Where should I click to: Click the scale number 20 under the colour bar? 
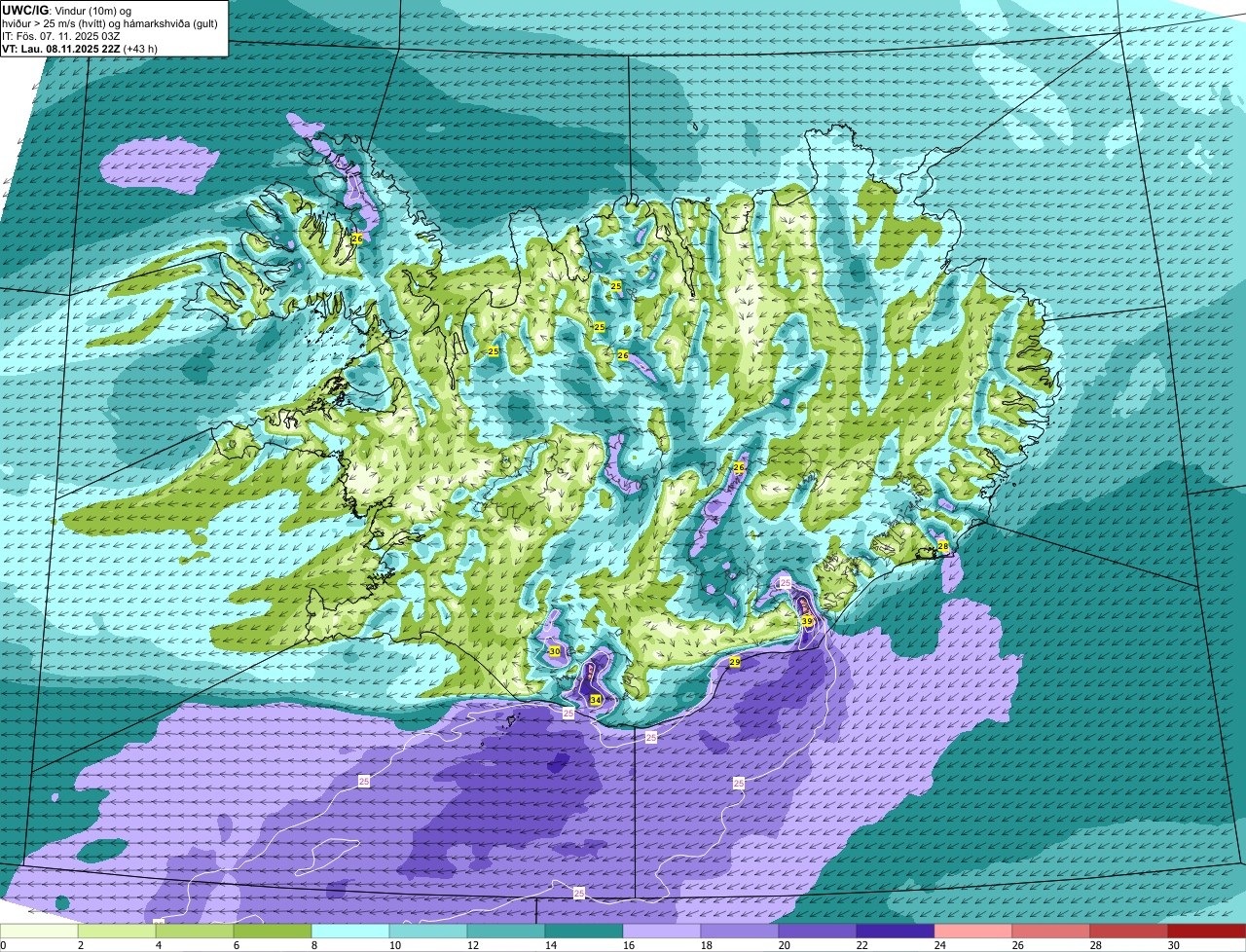[x=784, y=945]
